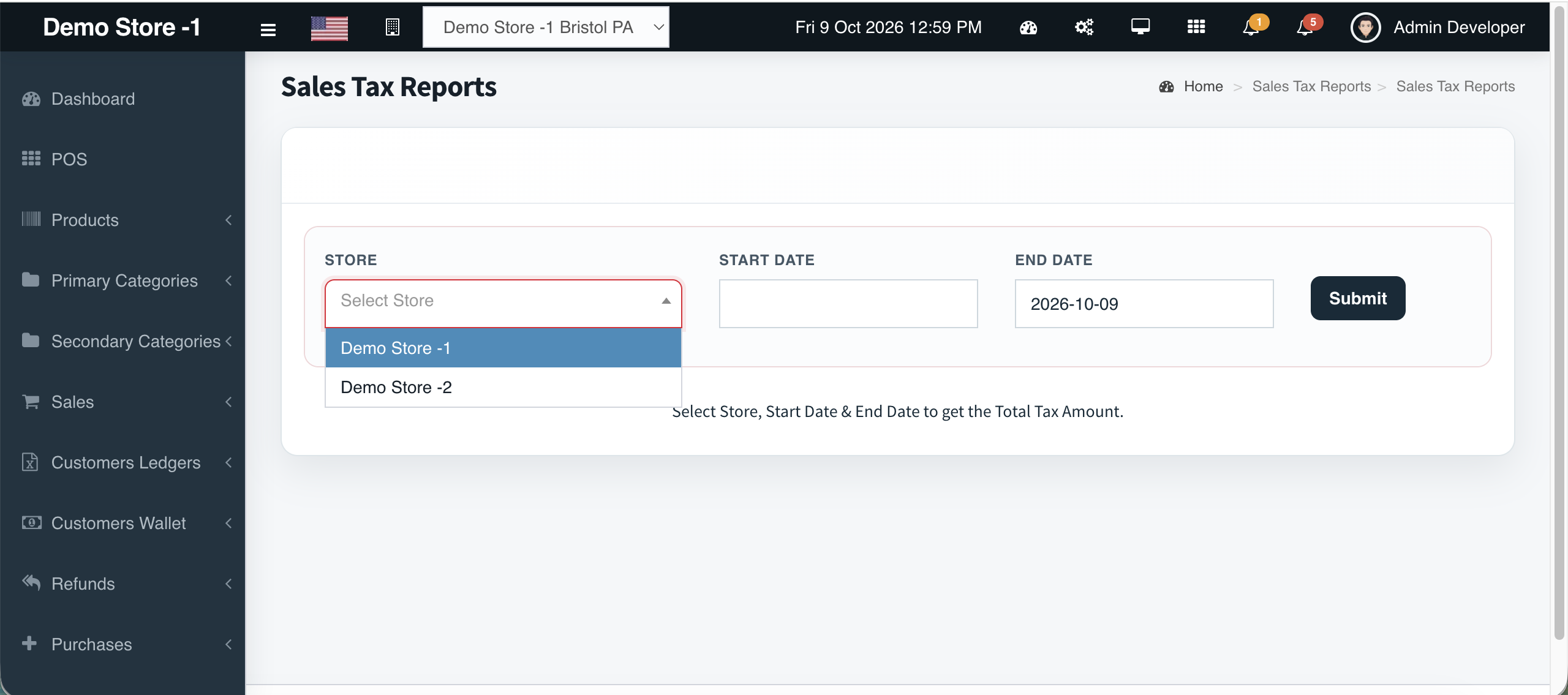
Task: Expand the Sales menu chevron
Action: (x=228, y=402)
